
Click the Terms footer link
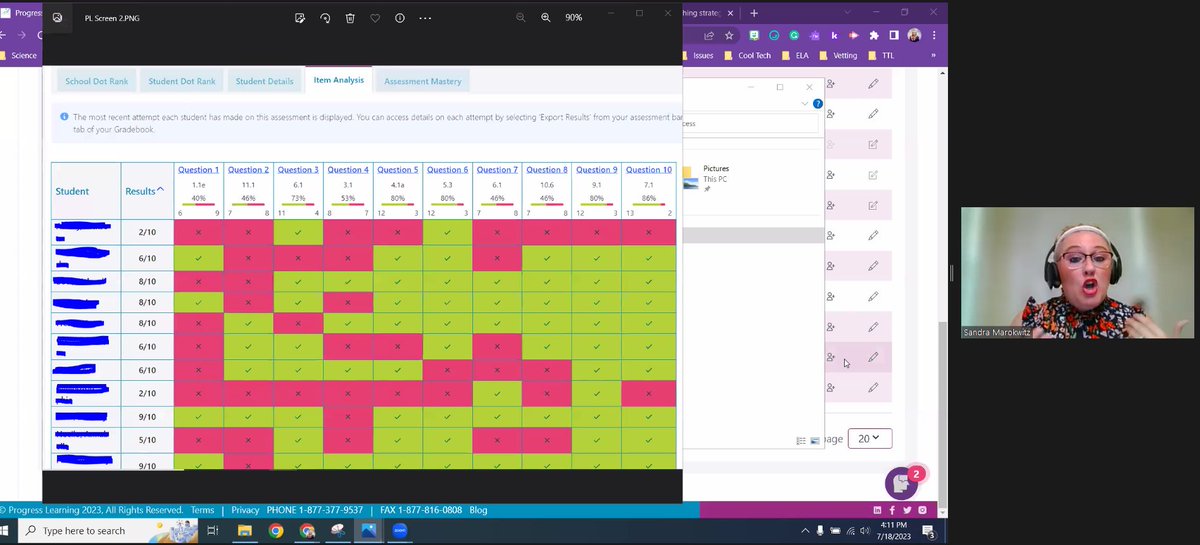click(202, 510)
